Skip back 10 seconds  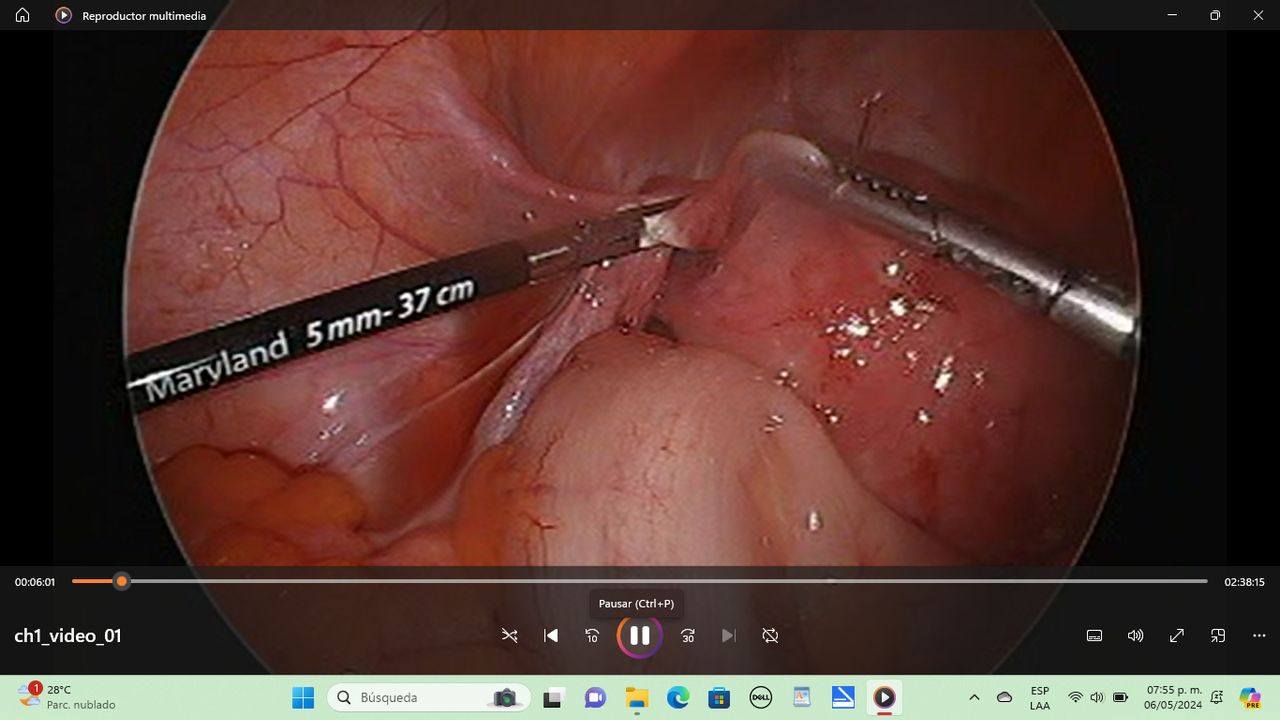pyautogui.click(x=592, y=636)
